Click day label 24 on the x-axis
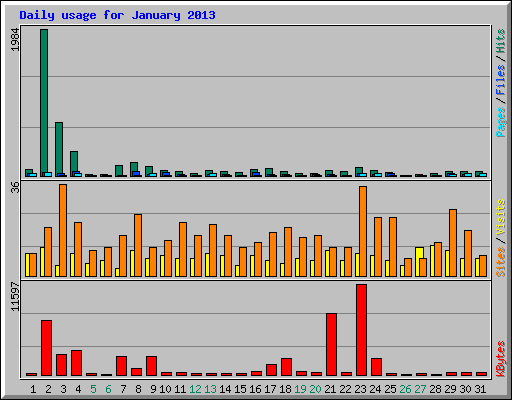This screenshot has width=512, height=400. (375, 389)
